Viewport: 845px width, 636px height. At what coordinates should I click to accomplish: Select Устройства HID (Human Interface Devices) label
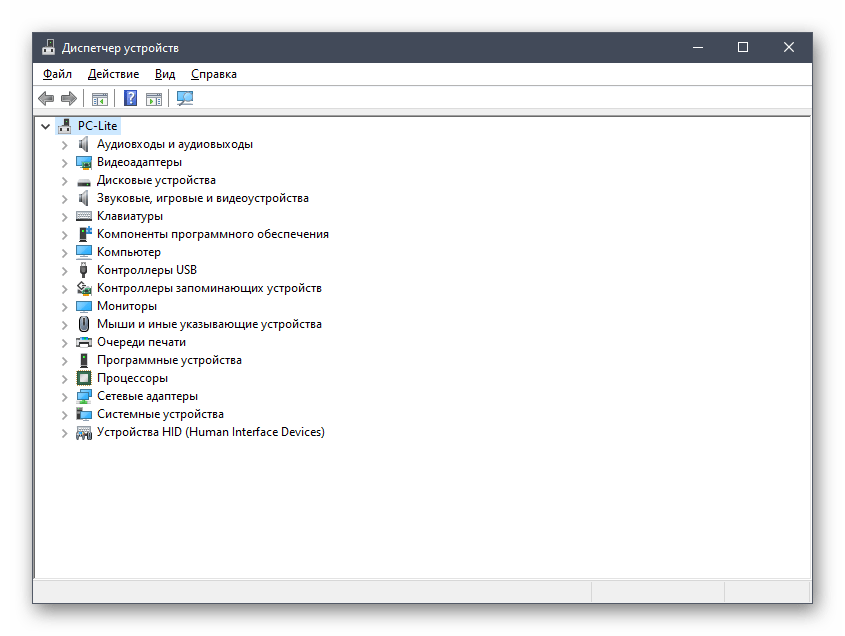click(211, 432)
